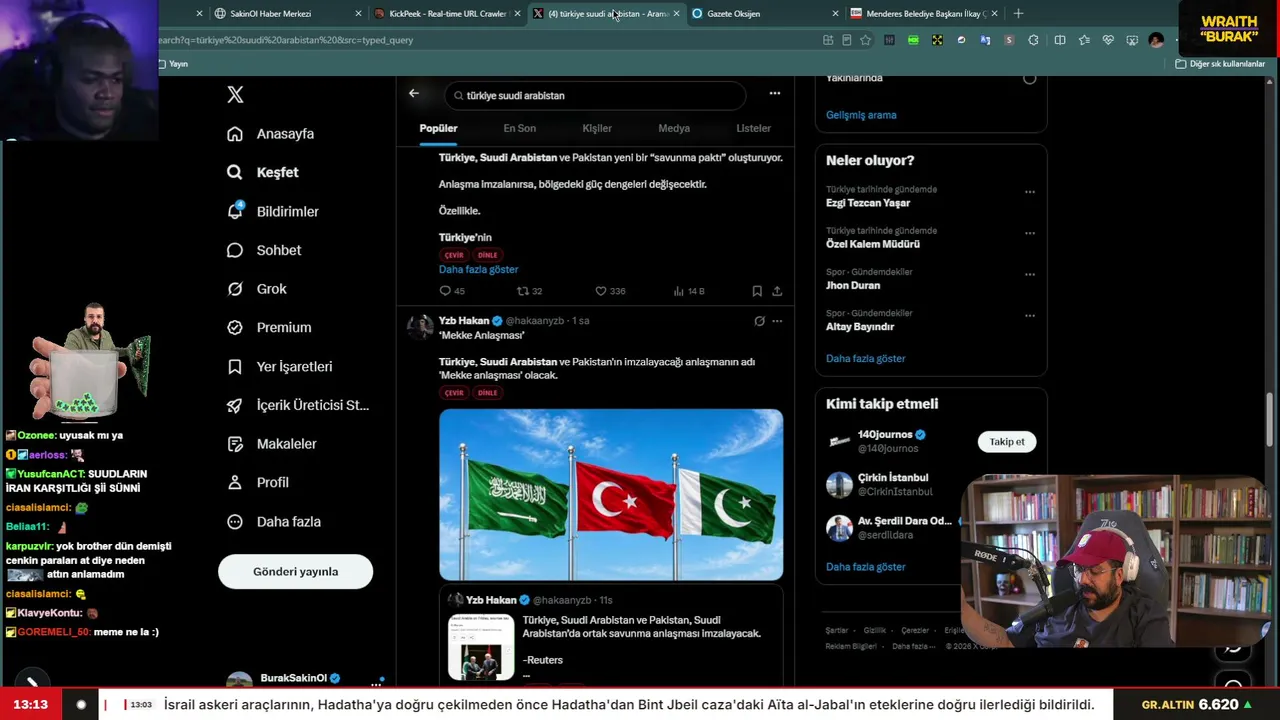Like the post with 336 likes
The width and height of the screenshot is (1280, 720).
click(610, 291)
